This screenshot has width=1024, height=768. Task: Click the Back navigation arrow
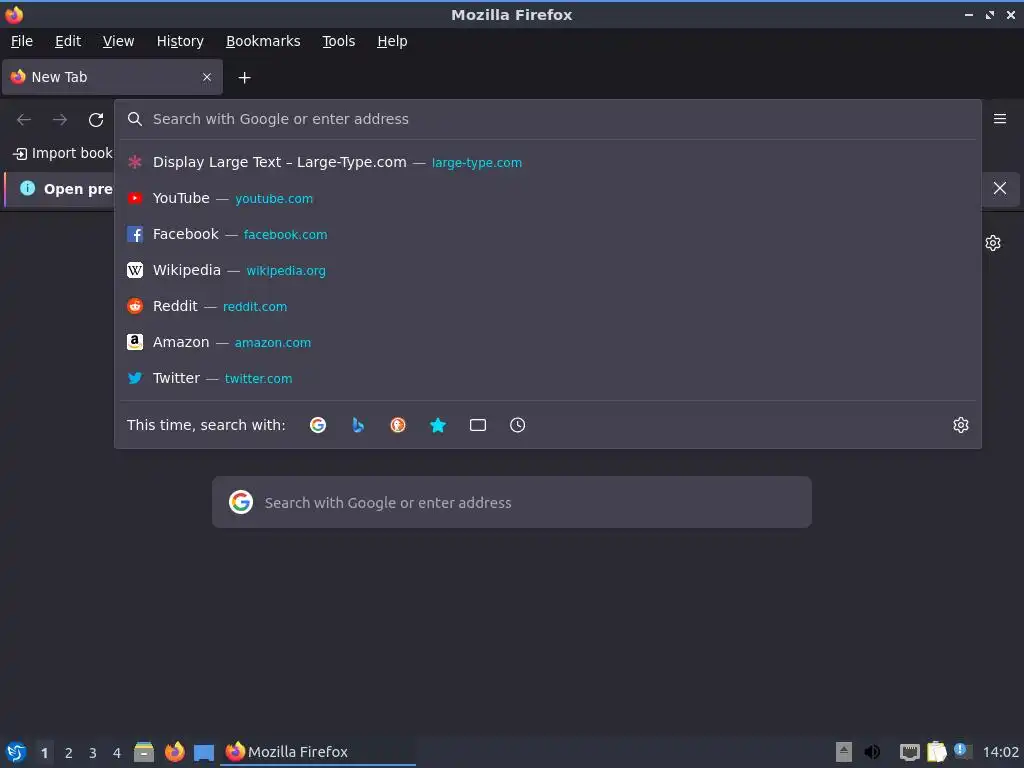click(x=24, y=120)
